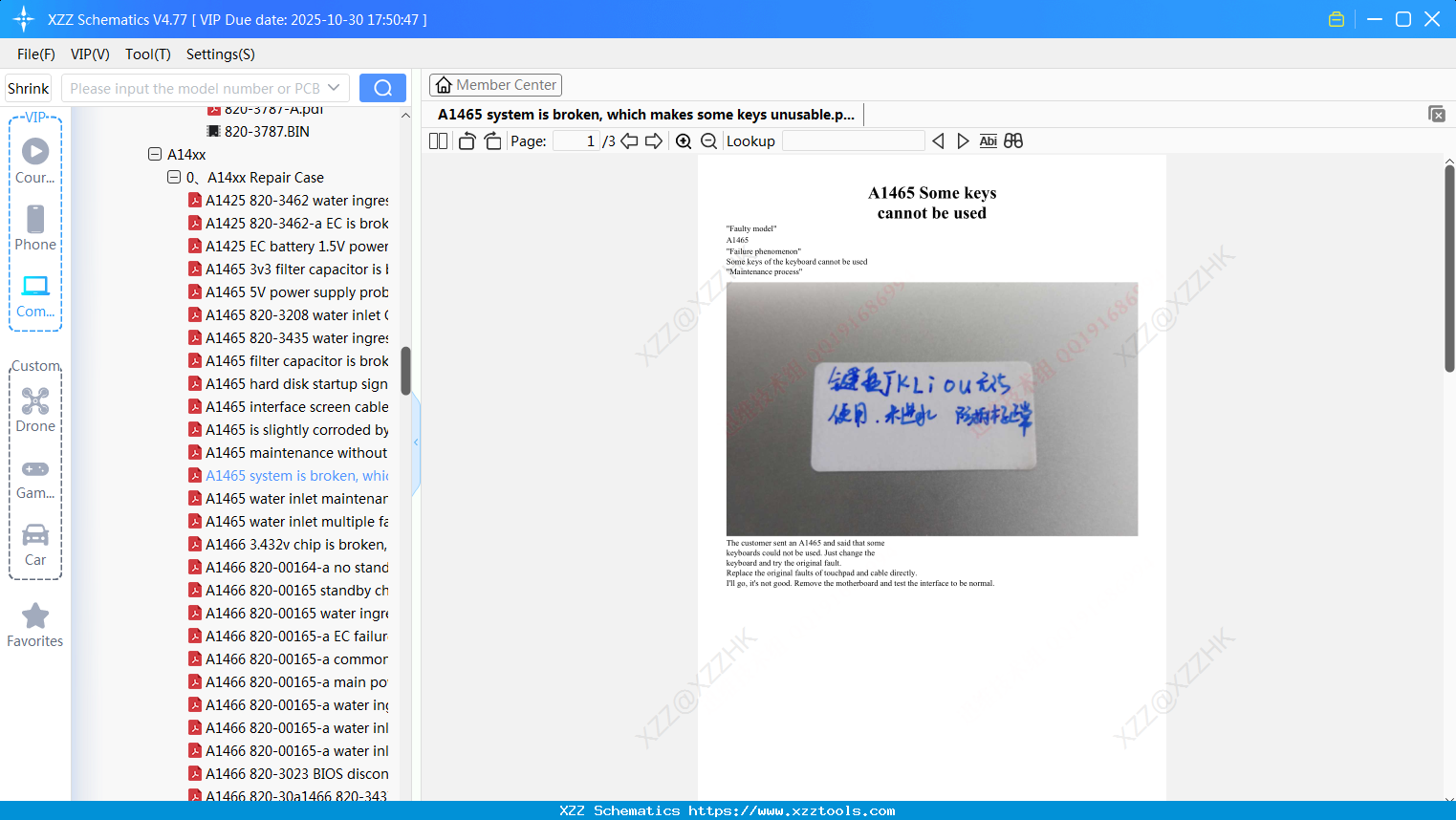Select the A1465 system is broken document tab
Viewport: 1456px width, 820px height.
(x=646, y=115)
